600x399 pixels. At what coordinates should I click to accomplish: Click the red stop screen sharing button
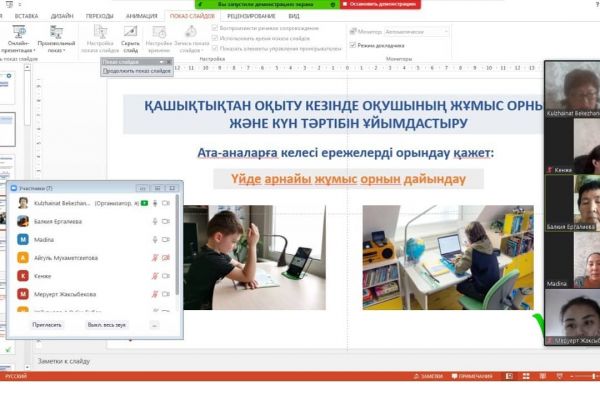point(380,4)
